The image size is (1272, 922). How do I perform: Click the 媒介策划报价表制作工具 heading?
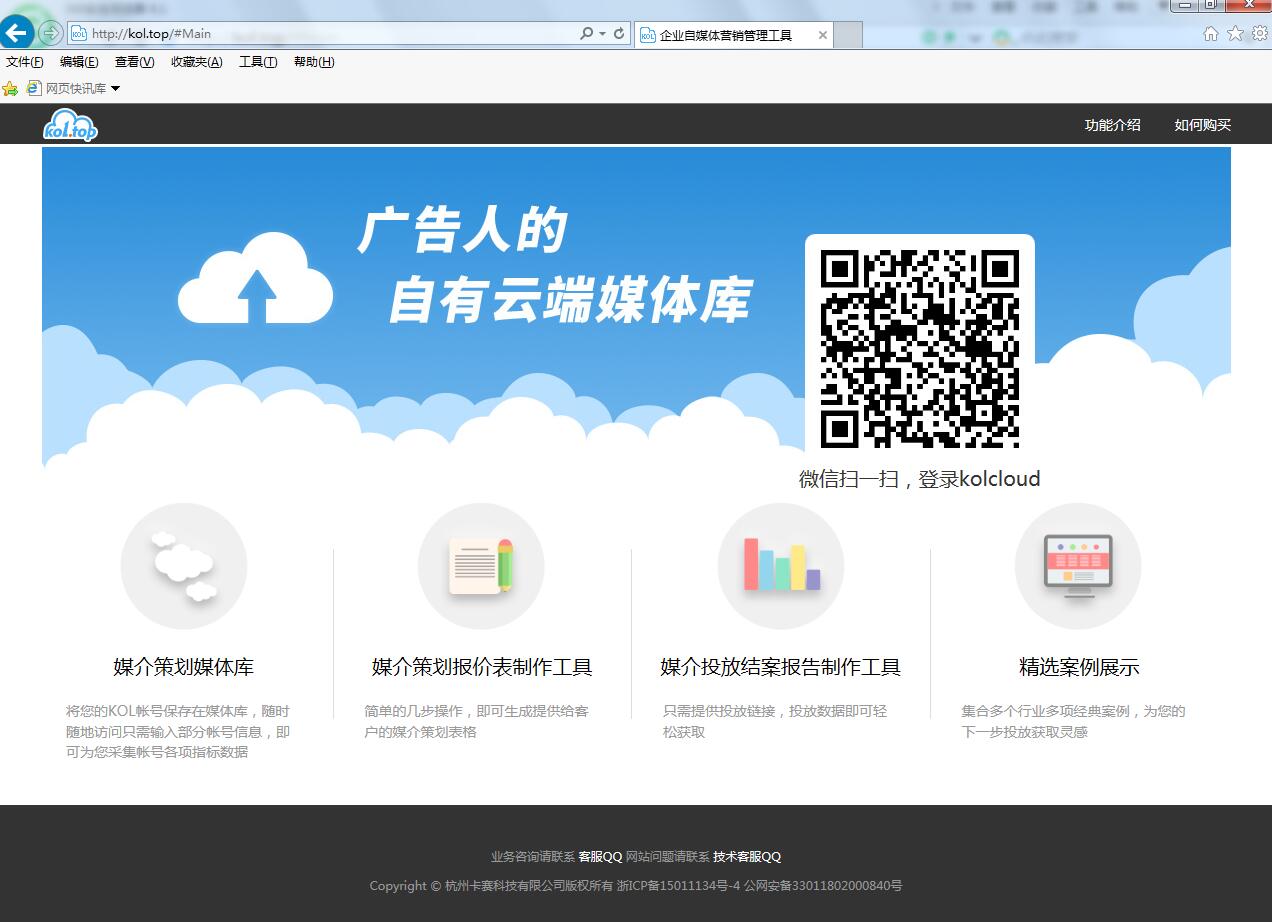(482, 667)
